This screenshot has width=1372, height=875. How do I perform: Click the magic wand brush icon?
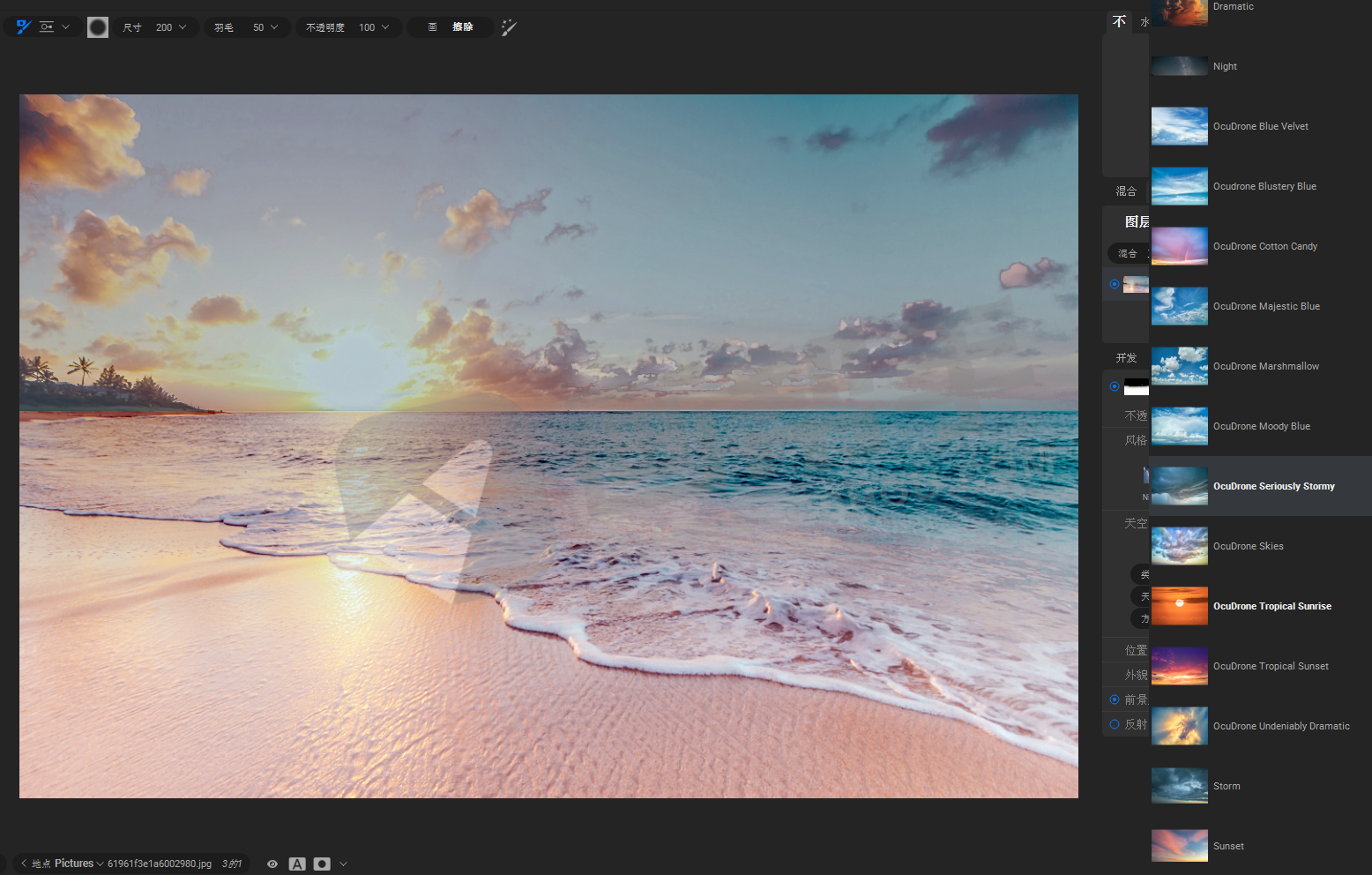509,27
